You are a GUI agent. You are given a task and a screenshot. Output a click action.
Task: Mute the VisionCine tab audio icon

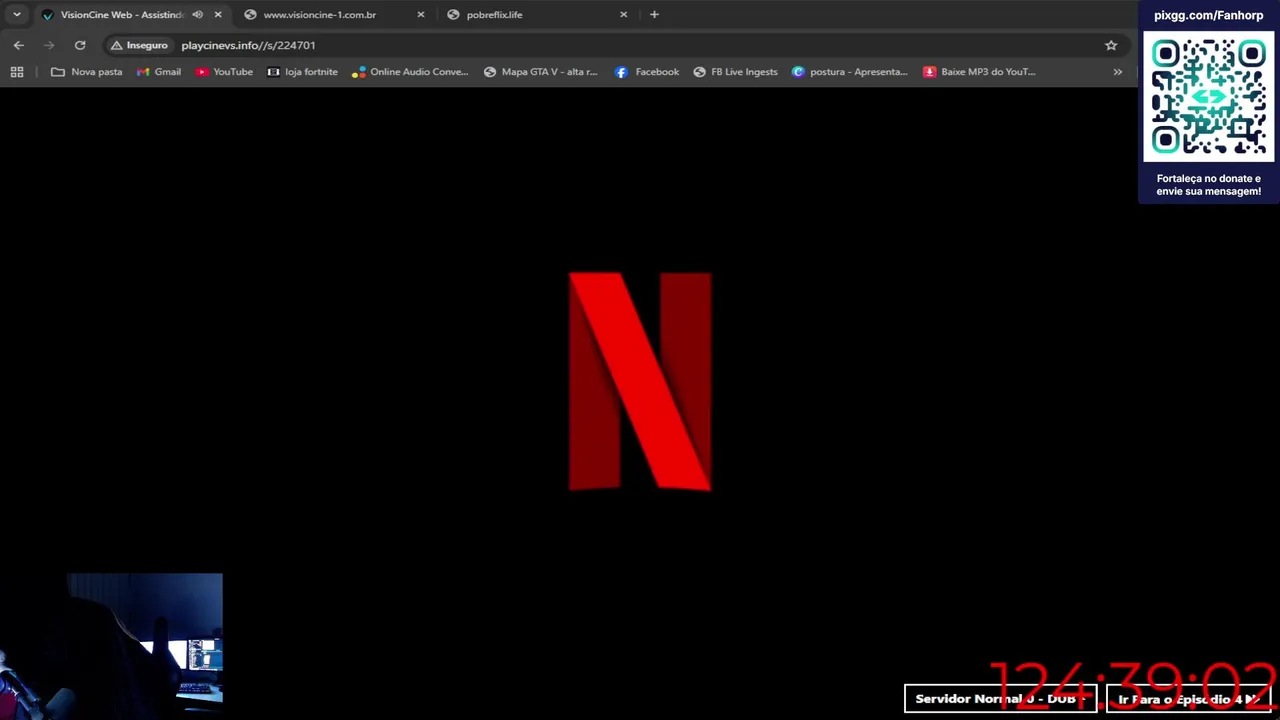click(197, 14)
